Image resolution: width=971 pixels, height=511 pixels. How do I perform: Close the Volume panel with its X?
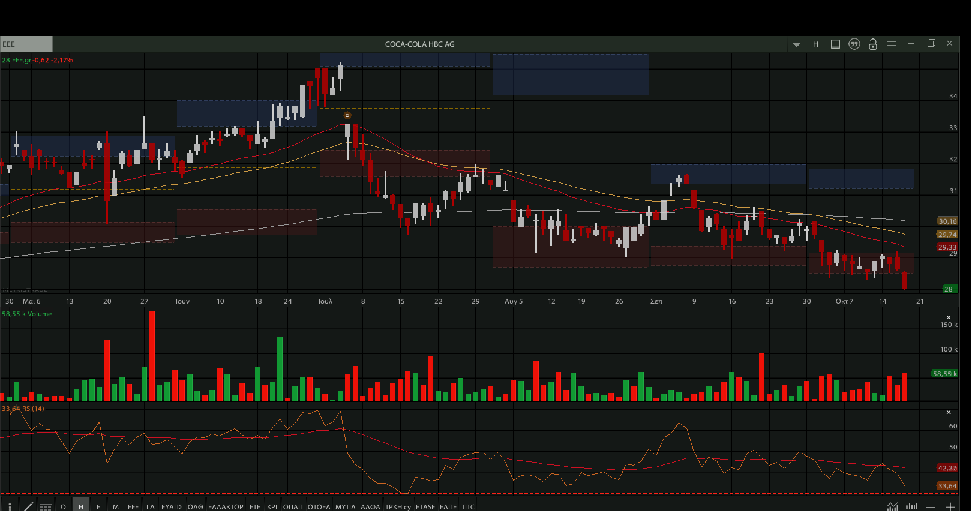click(948, 317)
